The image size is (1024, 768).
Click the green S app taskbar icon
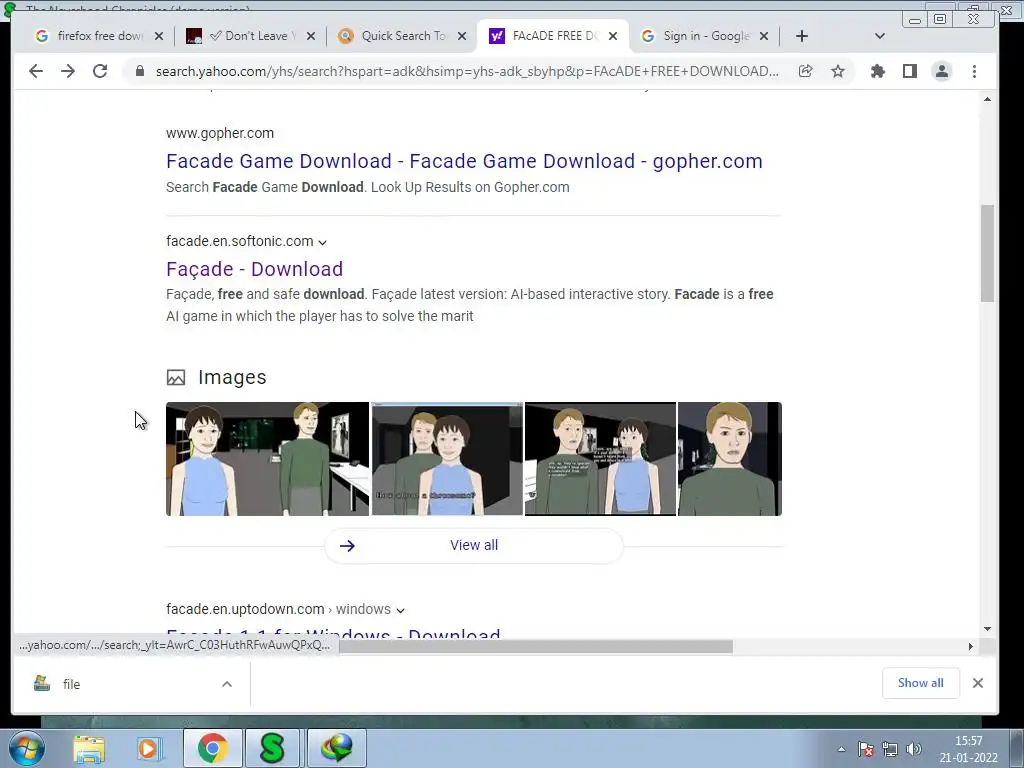pos(272,748)
